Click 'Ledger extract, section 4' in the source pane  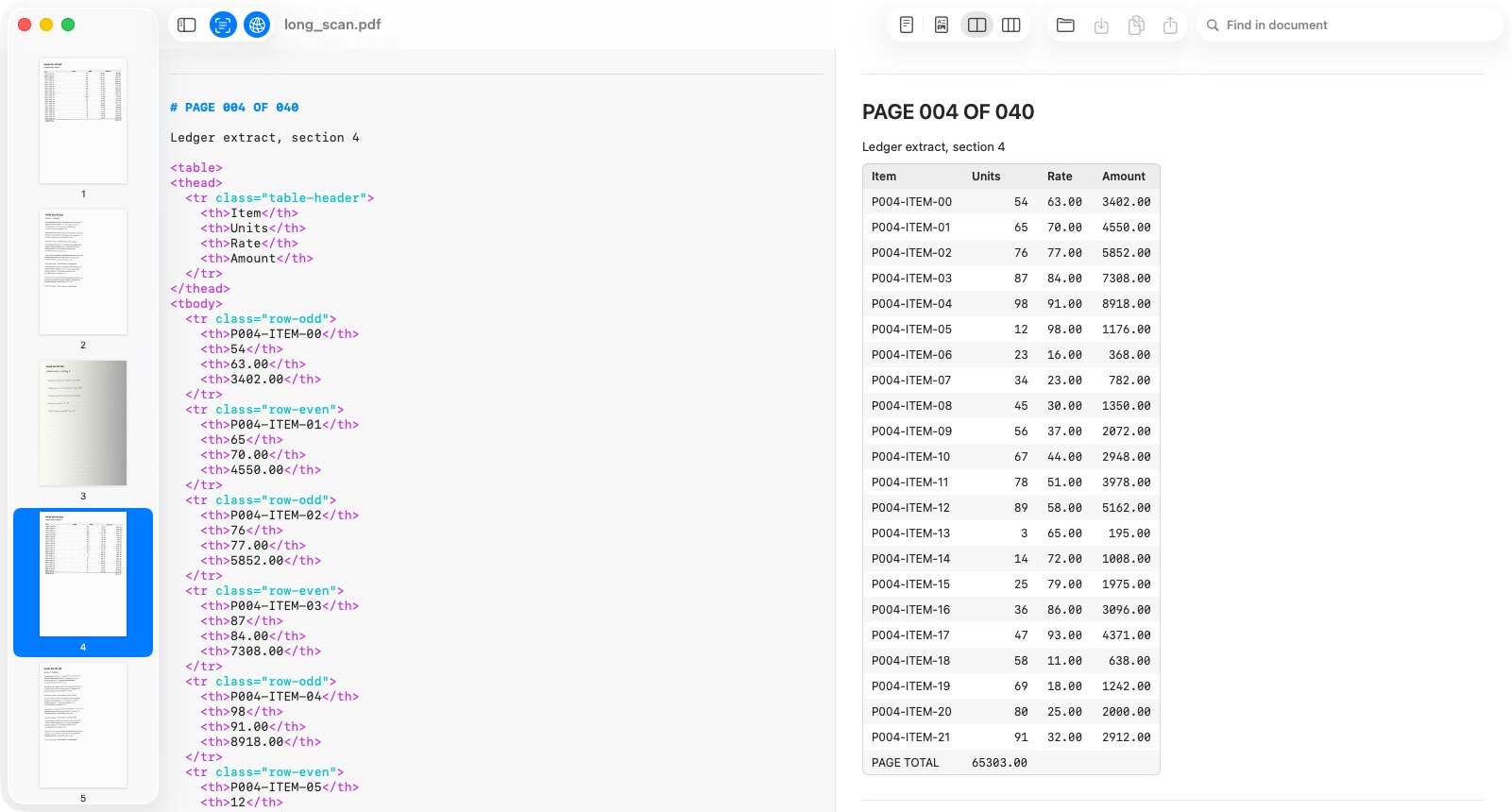[264, 138]
